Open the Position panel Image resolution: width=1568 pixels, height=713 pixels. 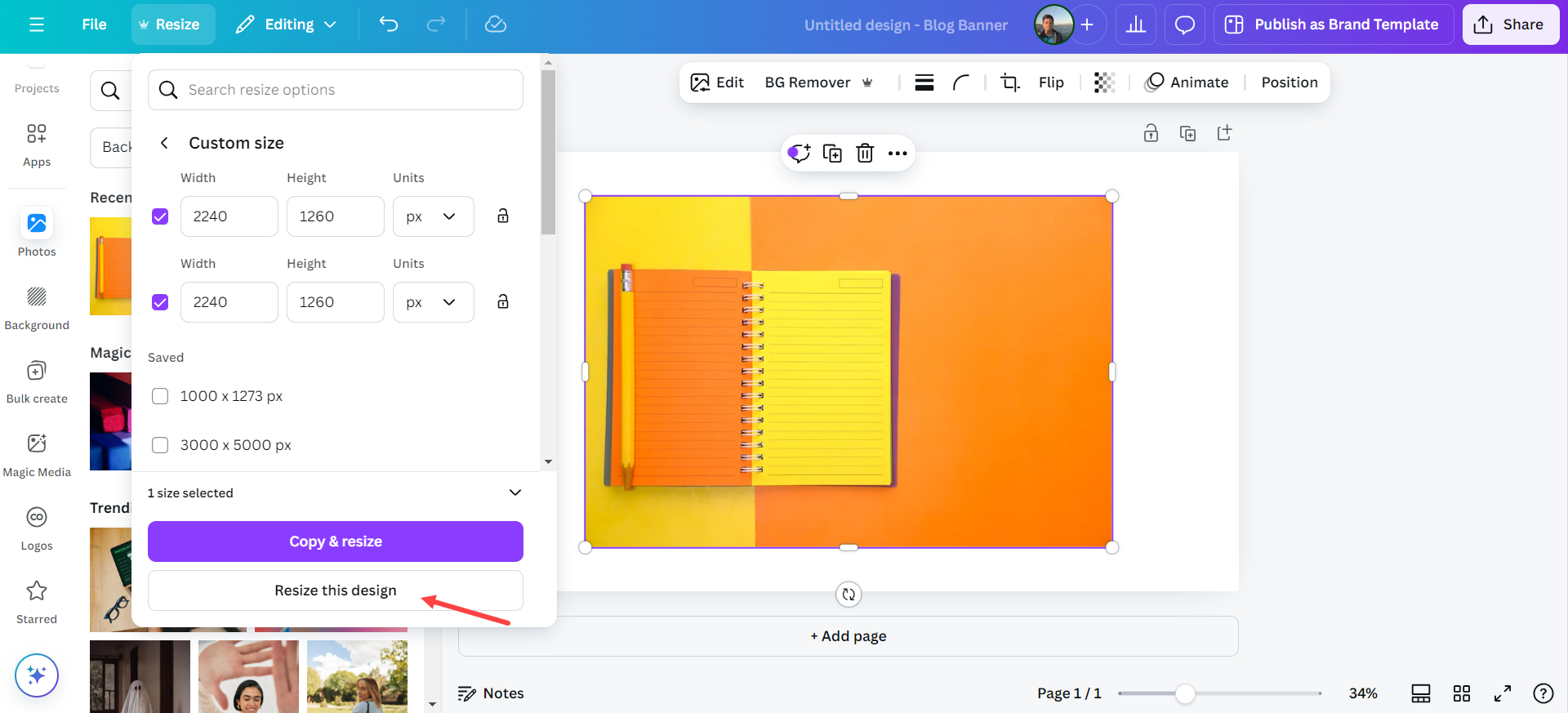[x=1290, y=82]
